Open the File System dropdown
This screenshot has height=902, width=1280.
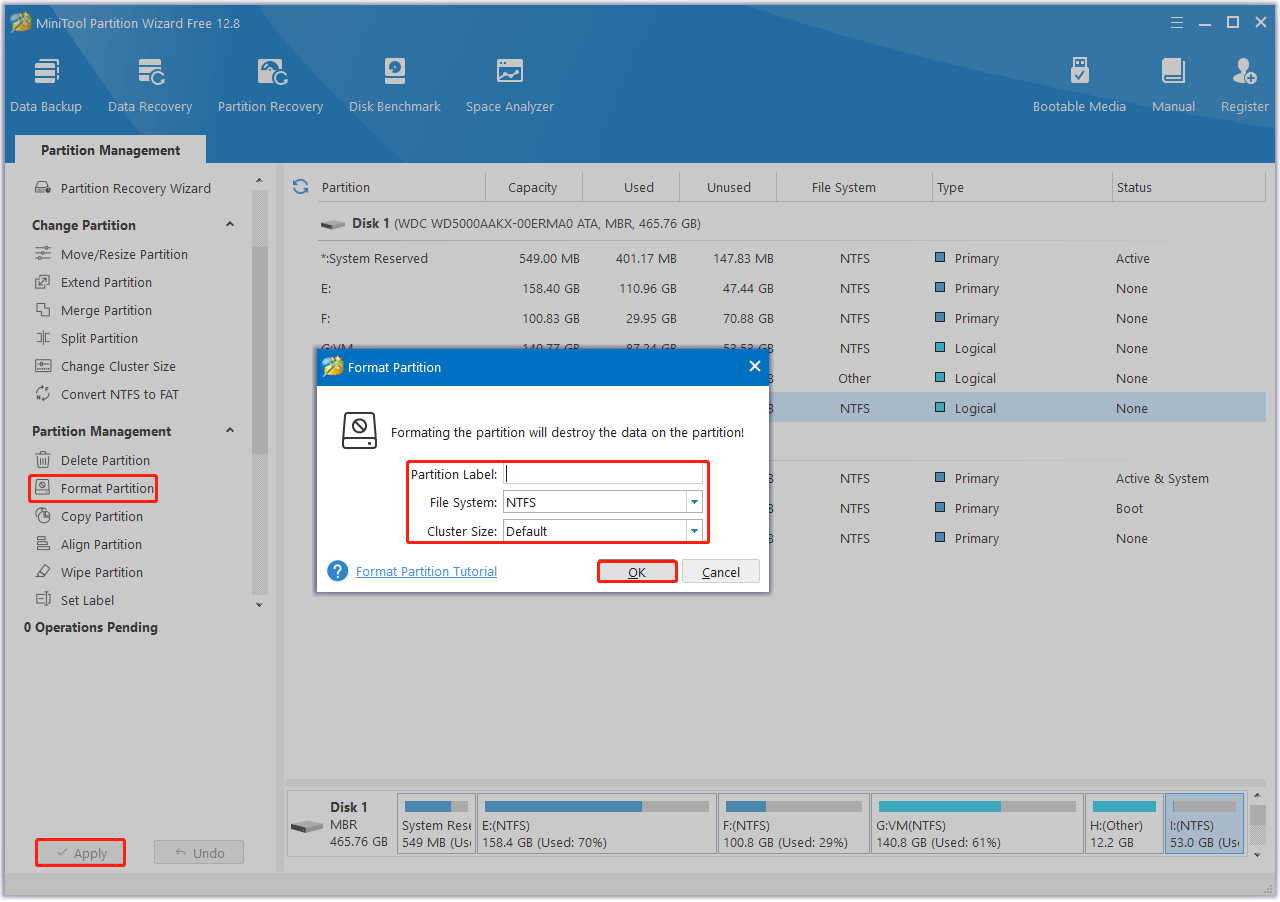pyautogui.click(x=694, y=502)
